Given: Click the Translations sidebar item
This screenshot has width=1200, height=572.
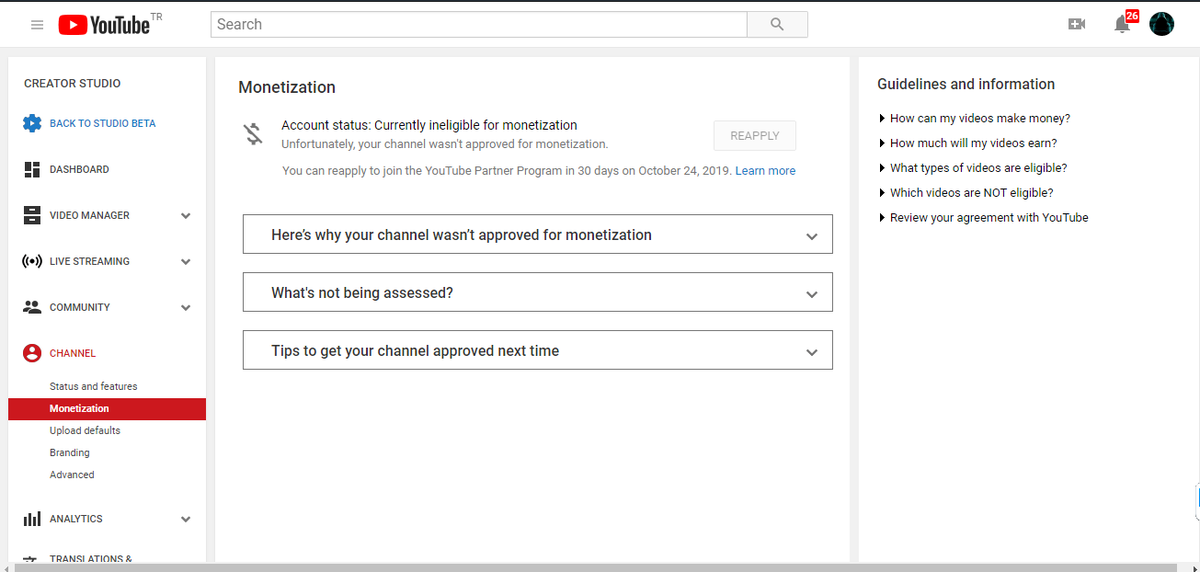Looking at the screenshot, I should pos(91,559).
